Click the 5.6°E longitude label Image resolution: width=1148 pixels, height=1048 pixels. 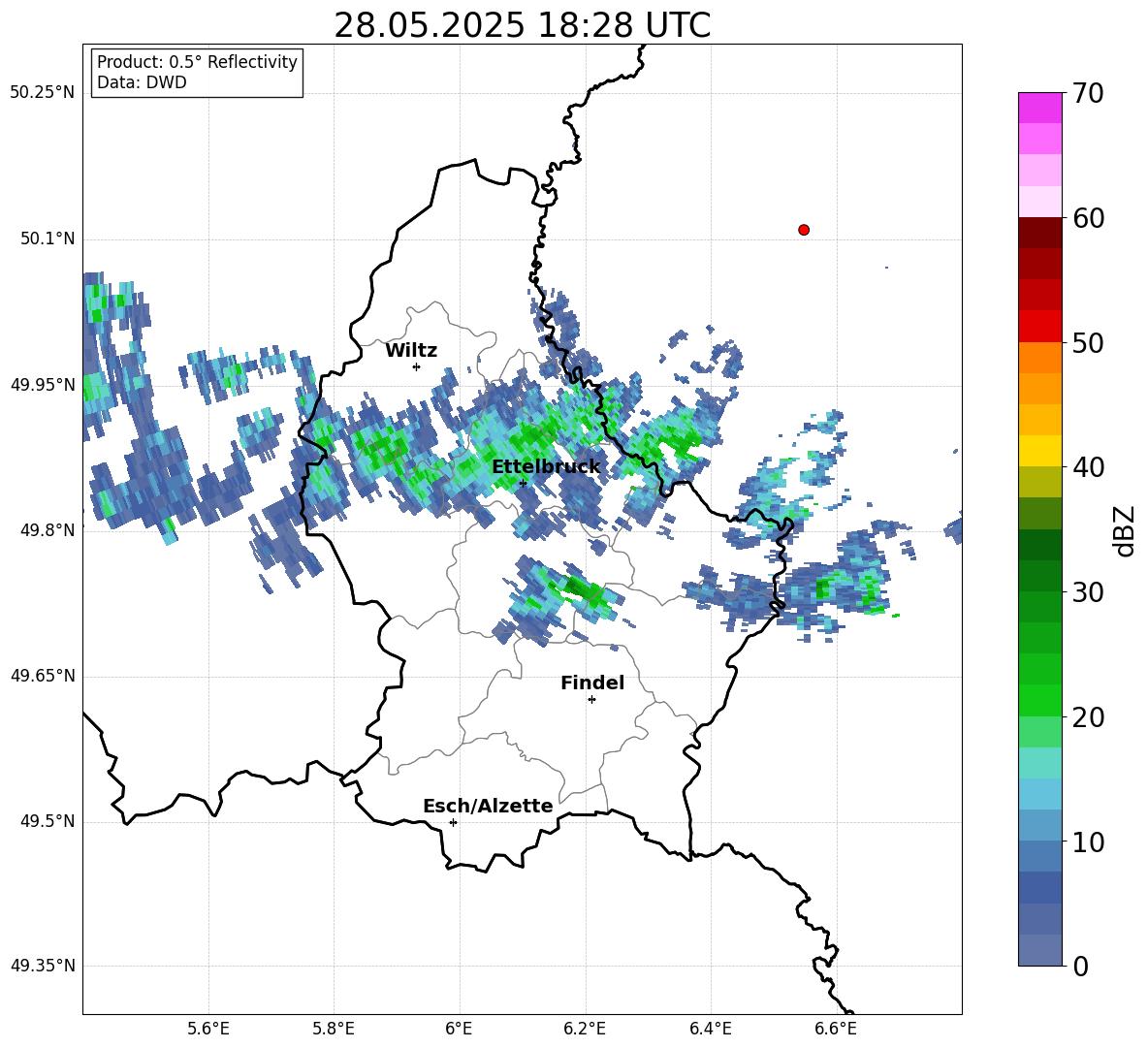point(208,1029)
